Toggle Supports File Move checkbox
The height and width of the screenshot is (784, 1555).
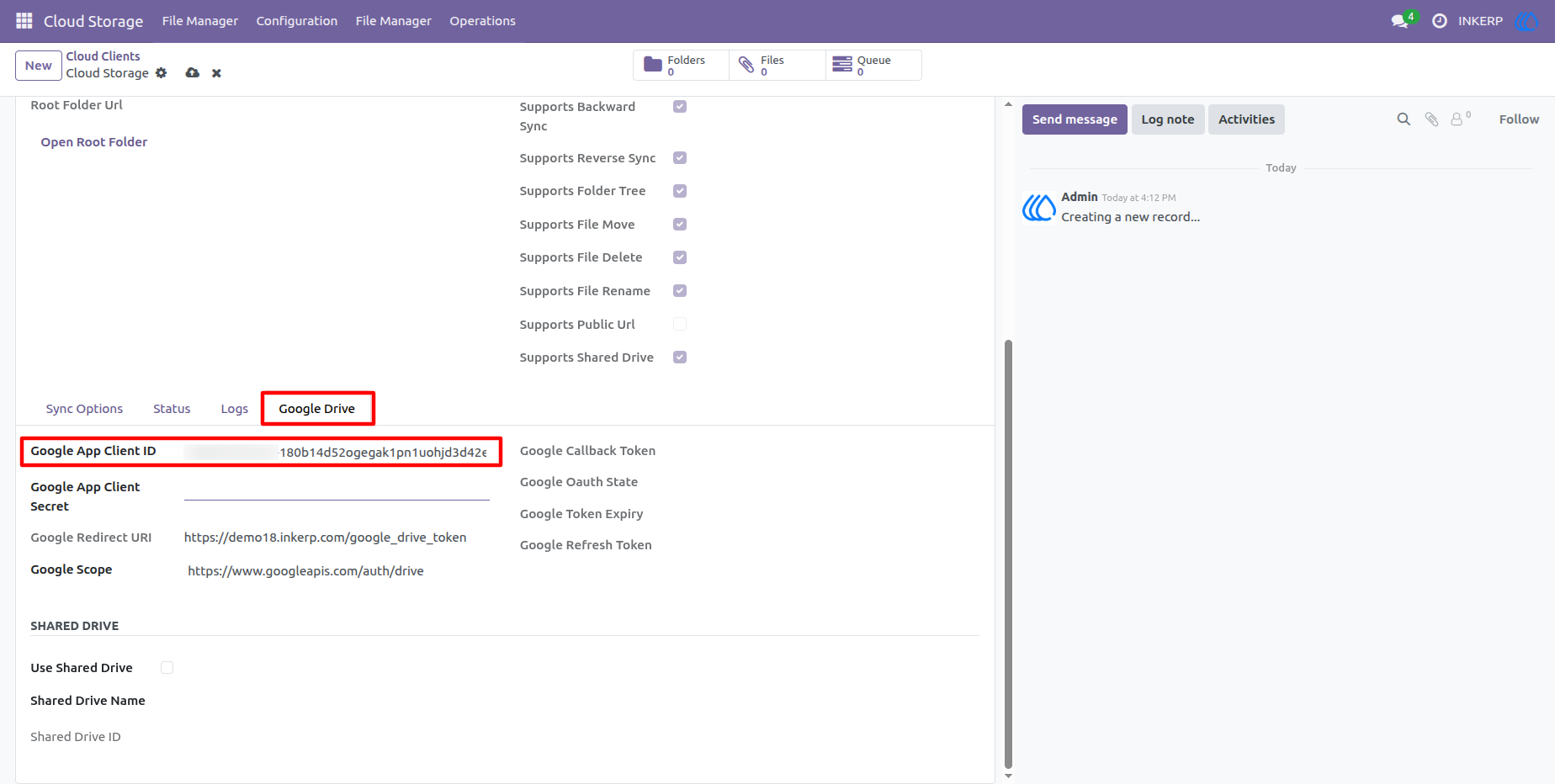(680, 225)
